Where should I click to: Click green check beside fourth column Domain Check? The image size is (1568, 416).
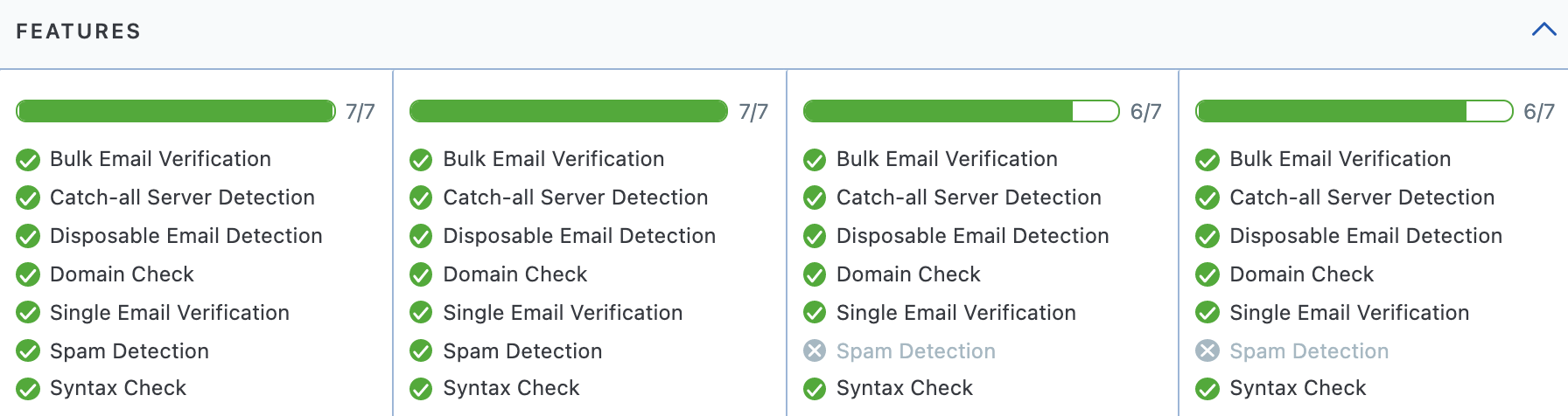(x=1207, y=275)
